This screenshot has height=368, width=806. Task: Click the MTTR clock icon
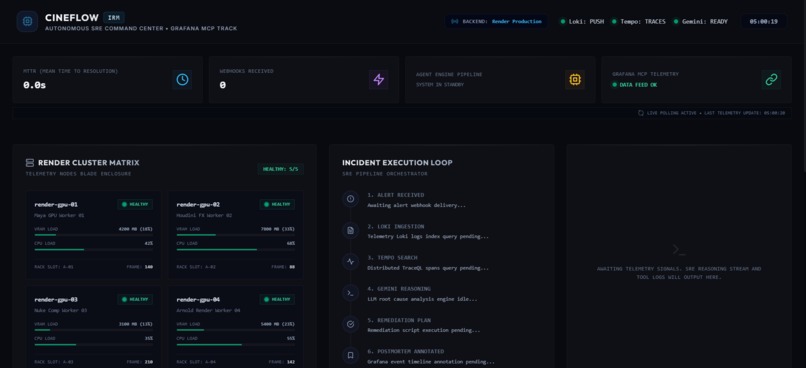(x=182, y=80)
